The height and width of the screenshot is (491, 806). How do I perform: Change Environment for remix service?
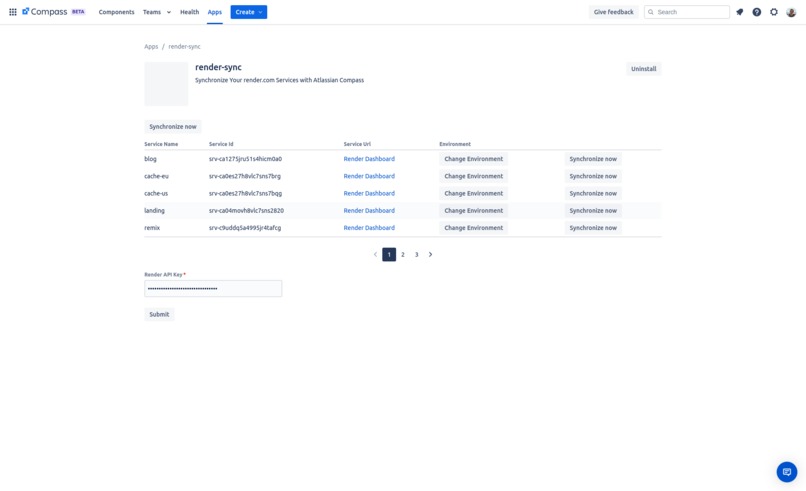(473, 228)
